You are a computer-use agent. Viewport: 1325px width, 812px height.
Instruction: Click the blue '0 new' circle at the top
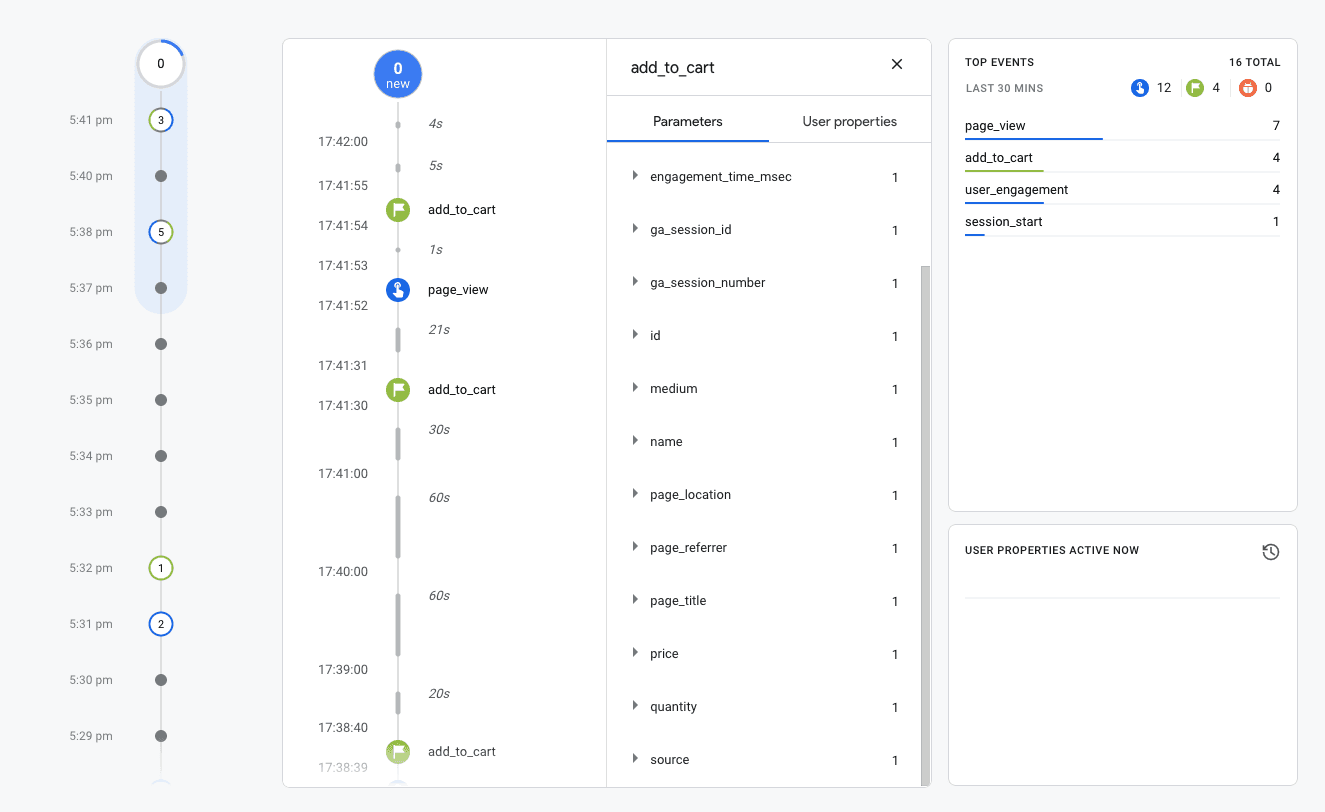398,75
